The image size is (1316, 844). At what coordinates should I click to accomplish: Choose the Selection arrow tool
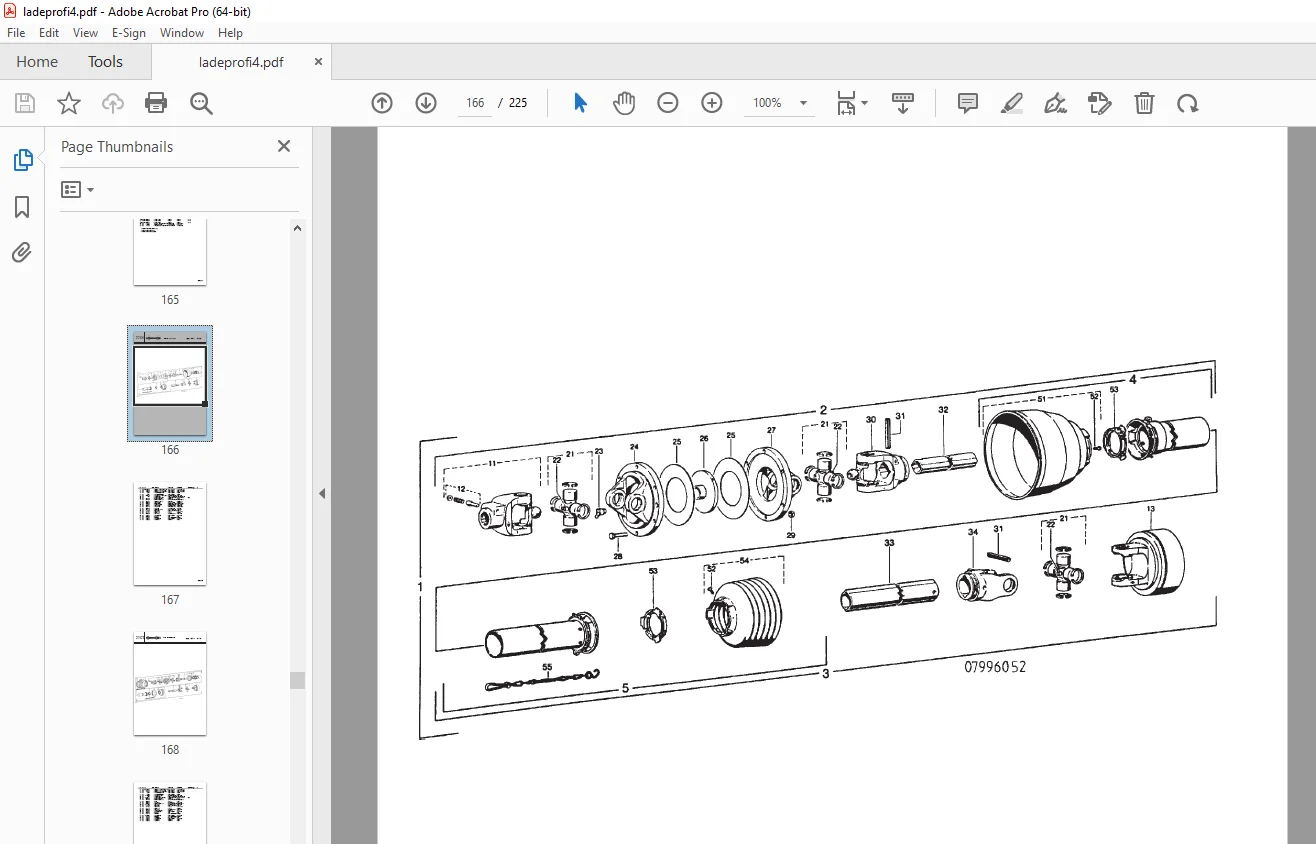pos(580,103)
